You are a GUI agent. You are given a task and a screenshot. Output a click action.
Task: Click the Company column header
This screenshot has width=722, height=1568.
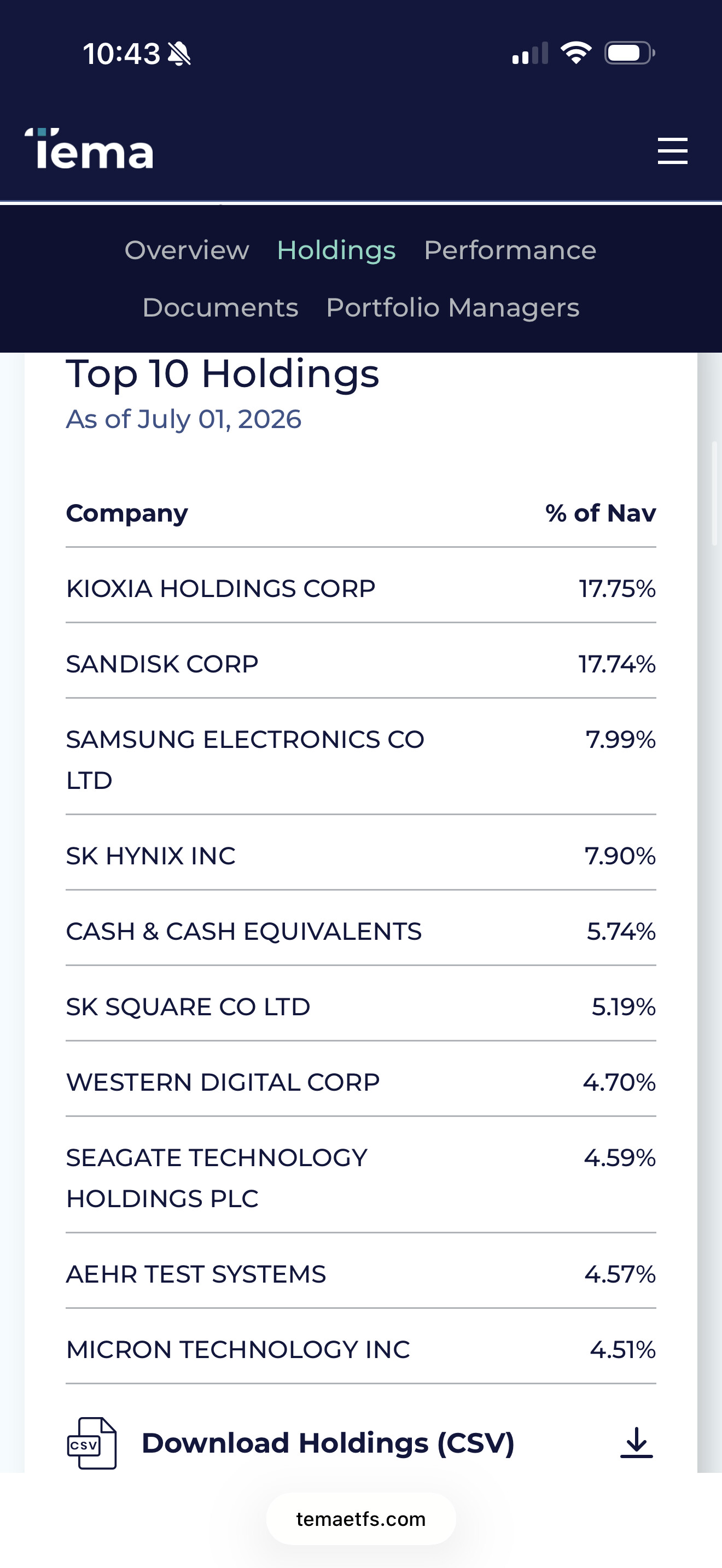(x=127, y=513)
